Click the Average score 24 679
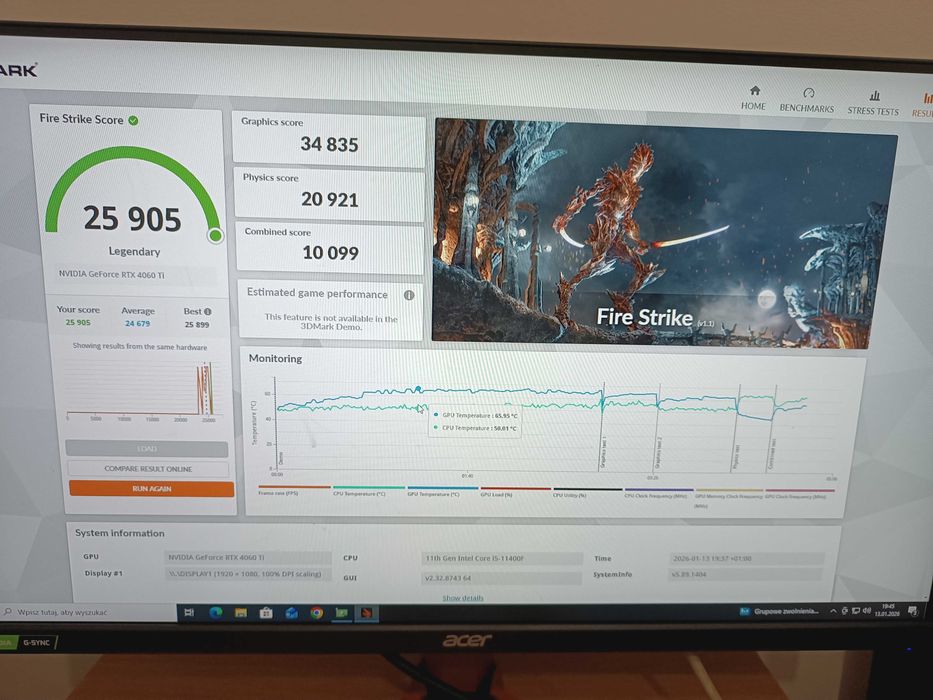The width and height of the screenshot is (933, 700). click(x=137, y=323)
